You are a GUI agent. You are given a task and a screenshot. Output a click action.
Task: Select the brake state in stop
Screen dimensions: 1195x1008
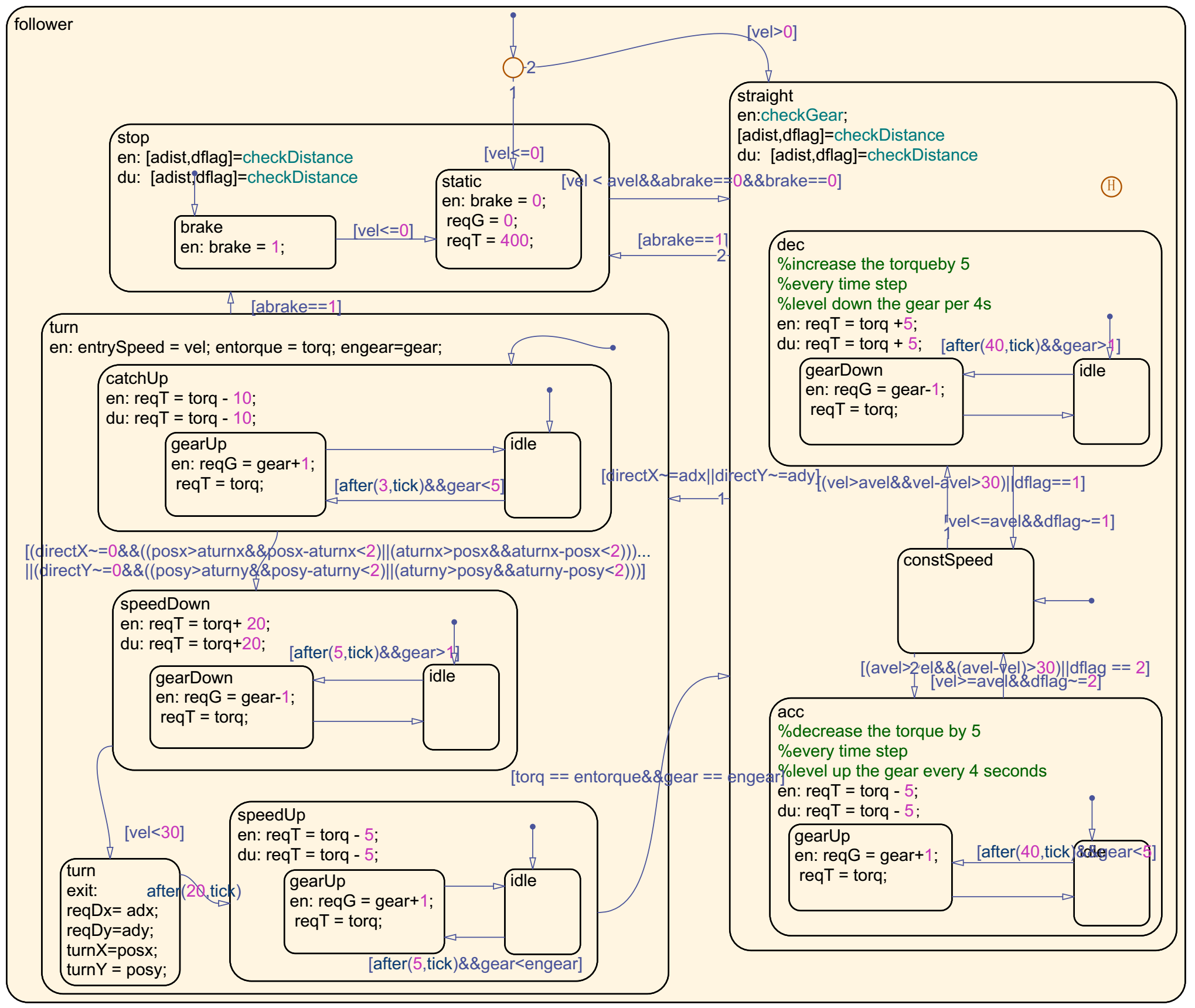click(255, 242)
